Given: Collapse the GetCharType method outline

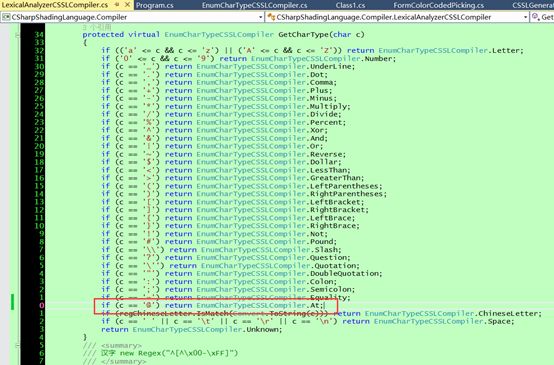Looking at the screenshot, I should tap(17, 35).
